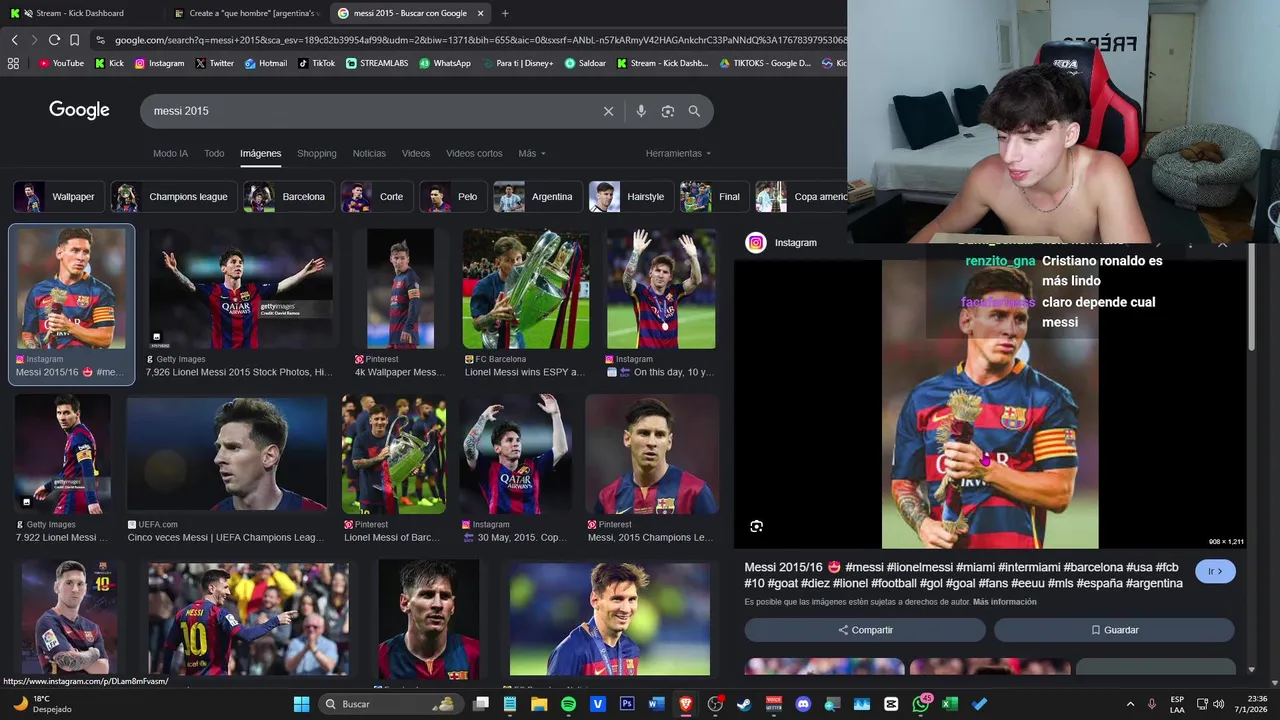Open the WhatsApp bookmark in the bookmarks bar
This screenshot has width=1280, height=720.
click(x=445, y=63)
